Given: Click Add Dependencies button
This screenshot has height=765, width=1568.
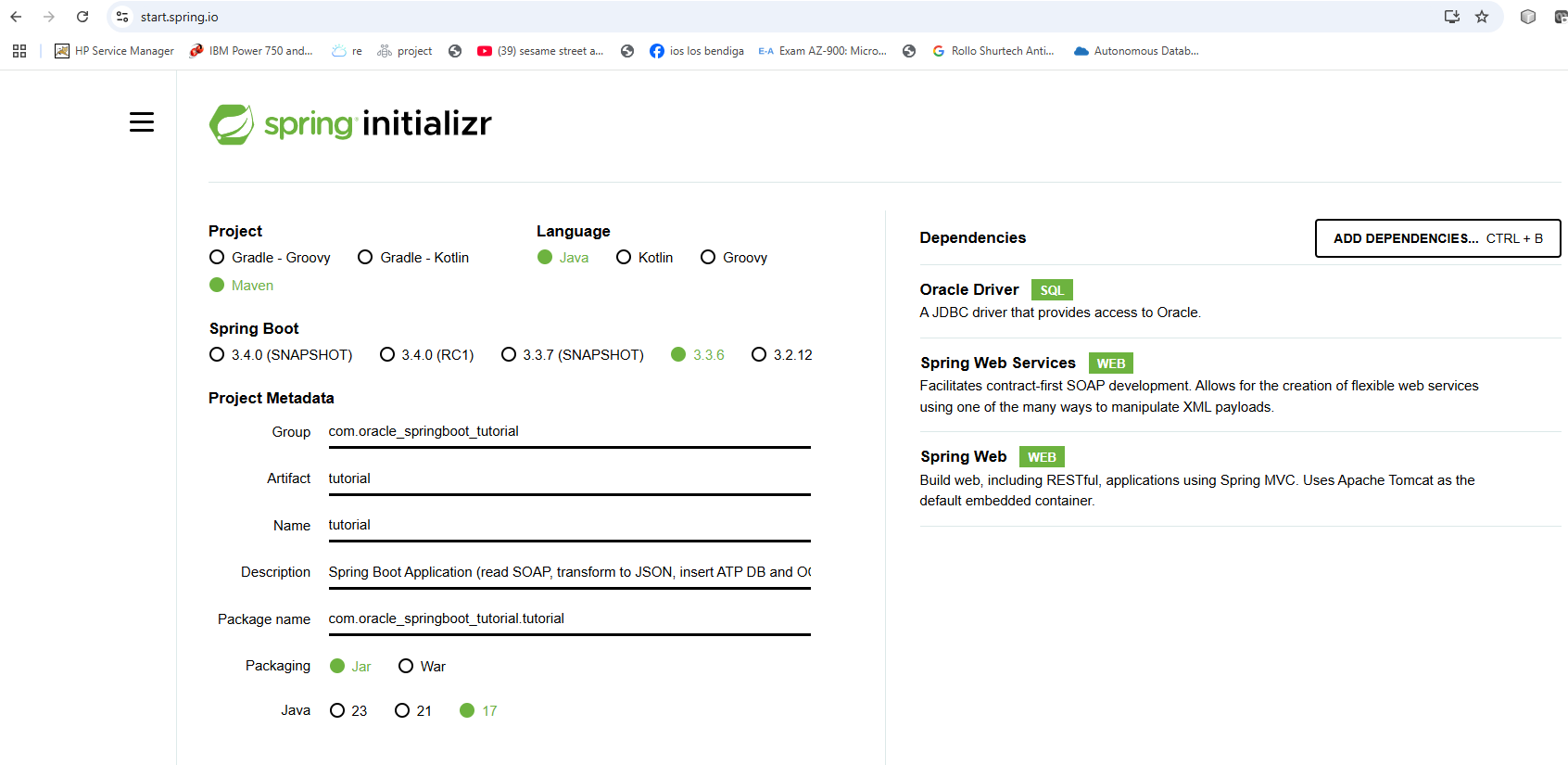Looking at the screenshot, I should point(1437,238).
